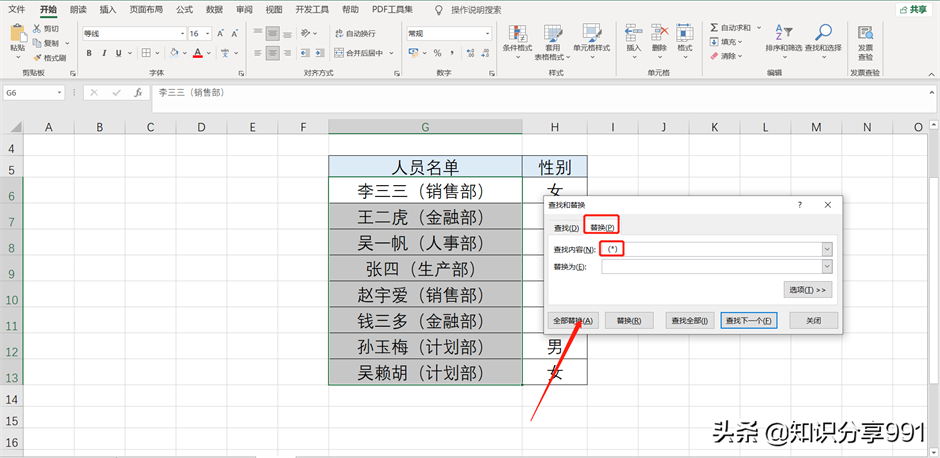Click the Bold formatting icon

[x=89, y=53]
